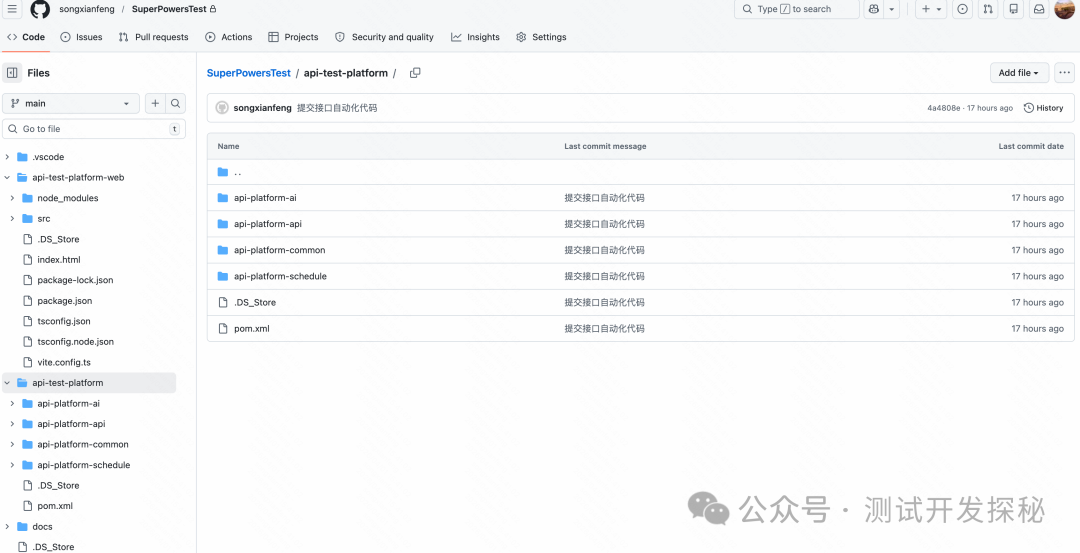
Task: Switch to the Projects tab
Action: pyautogui.click(x=293, y=37)
